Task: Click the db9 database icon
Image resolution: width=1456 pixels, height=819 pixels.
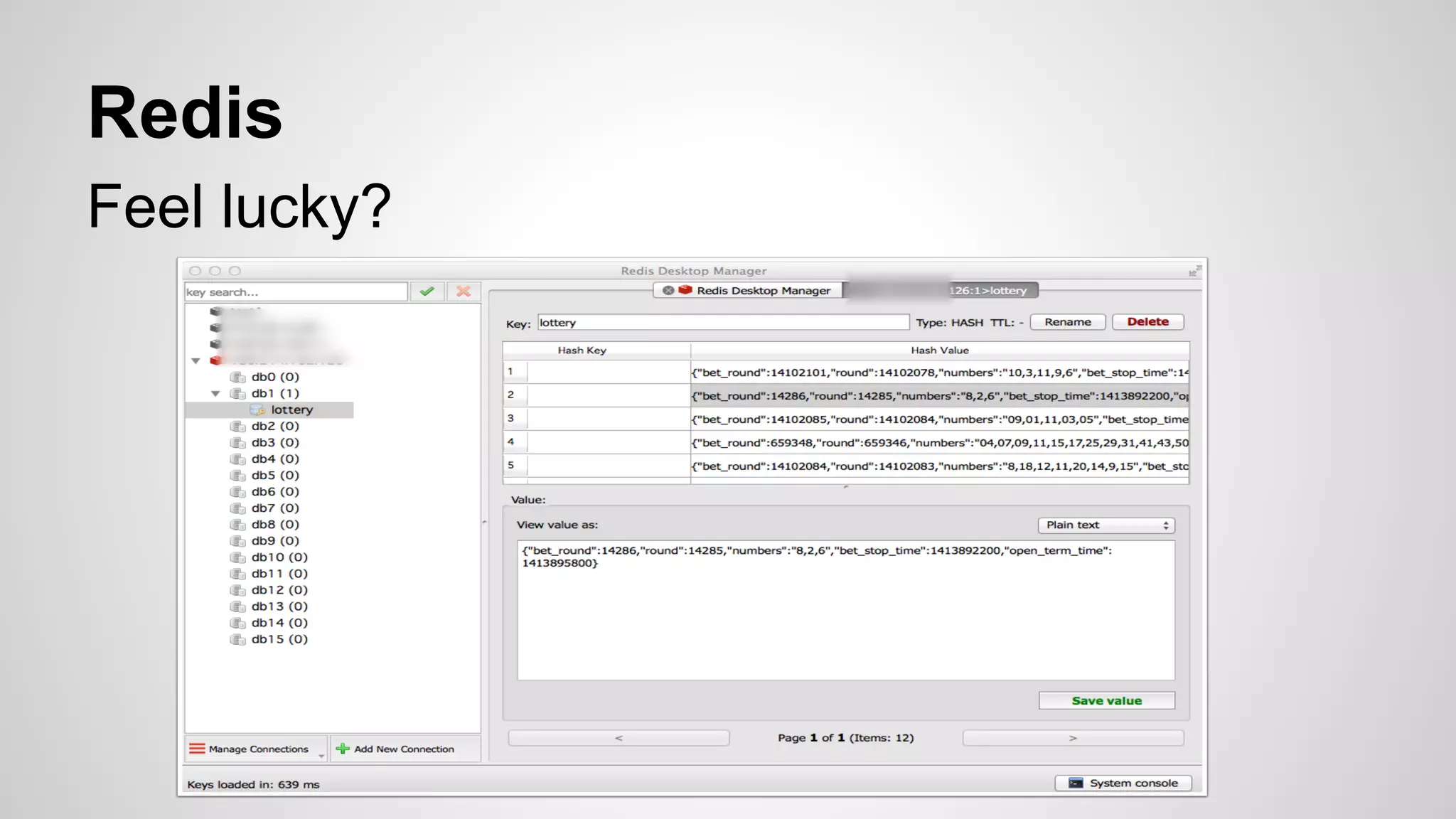Action: 237,540
